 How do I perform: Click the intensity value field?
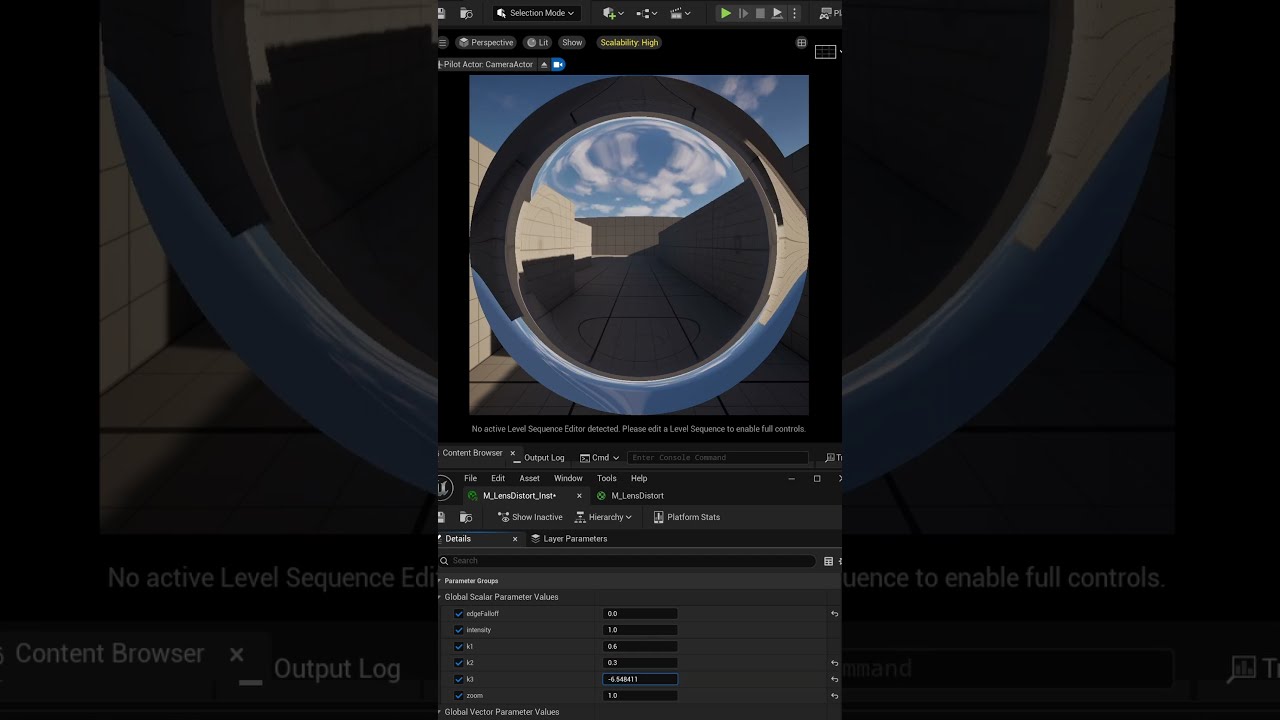tap(640, 630)
